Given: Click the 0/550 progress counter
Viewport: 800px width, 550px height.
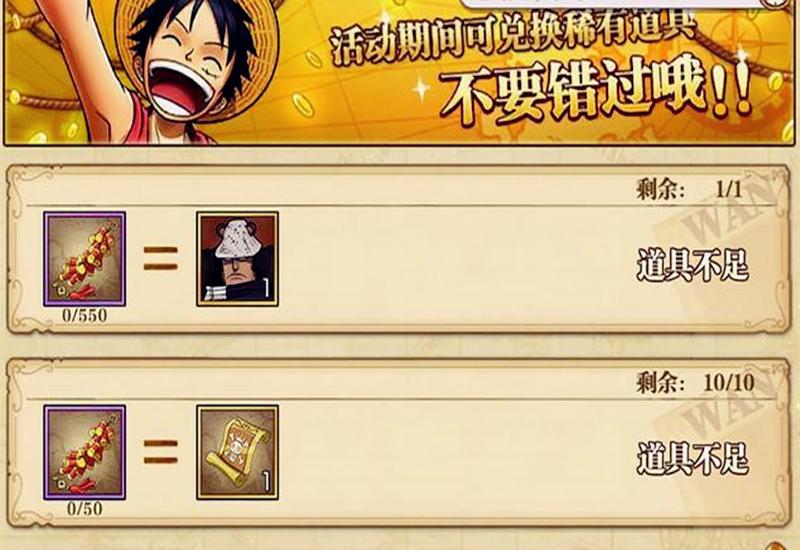Looking at the screenshot, I should click(x=85, y=315).
